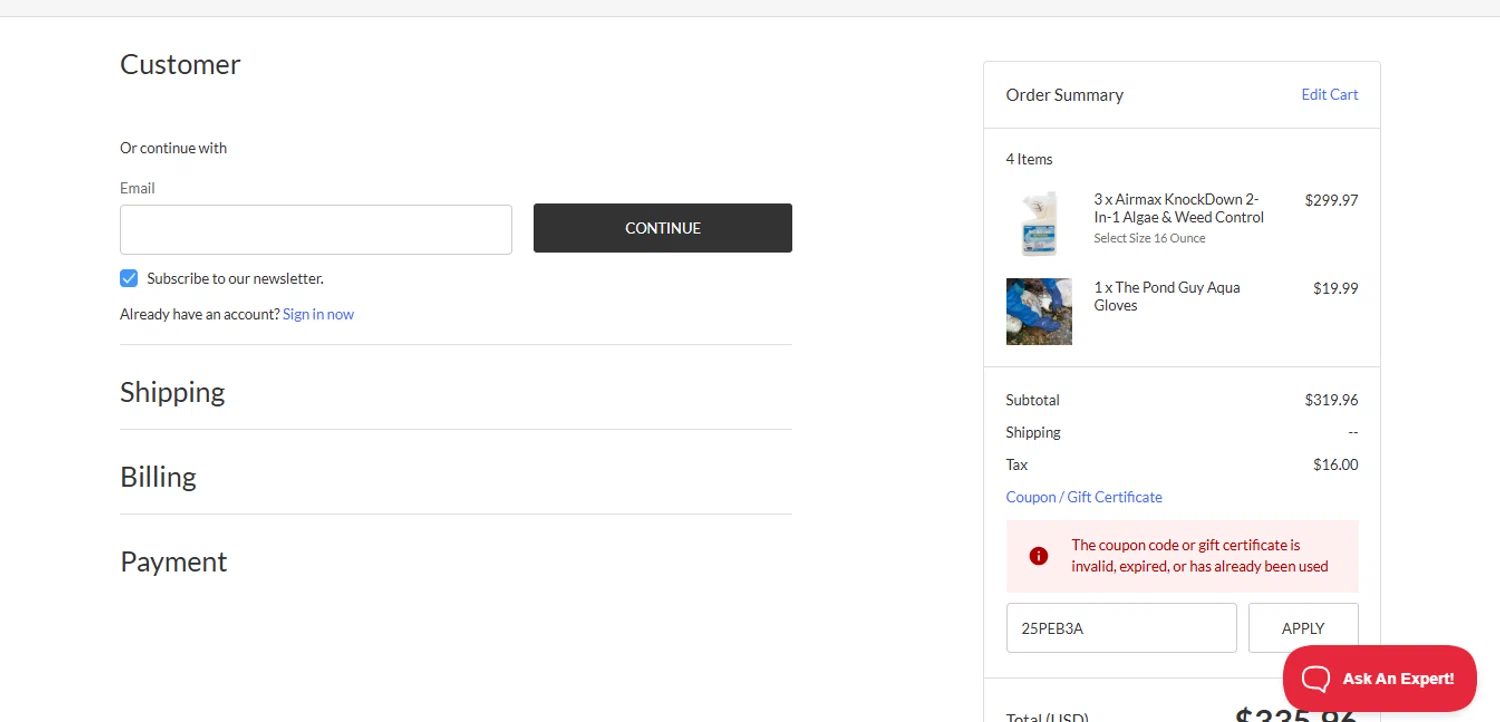The width and height of the screenshot is (1500, 722).
Task: Select the Shipping section heading
Action: coord(172,392)
